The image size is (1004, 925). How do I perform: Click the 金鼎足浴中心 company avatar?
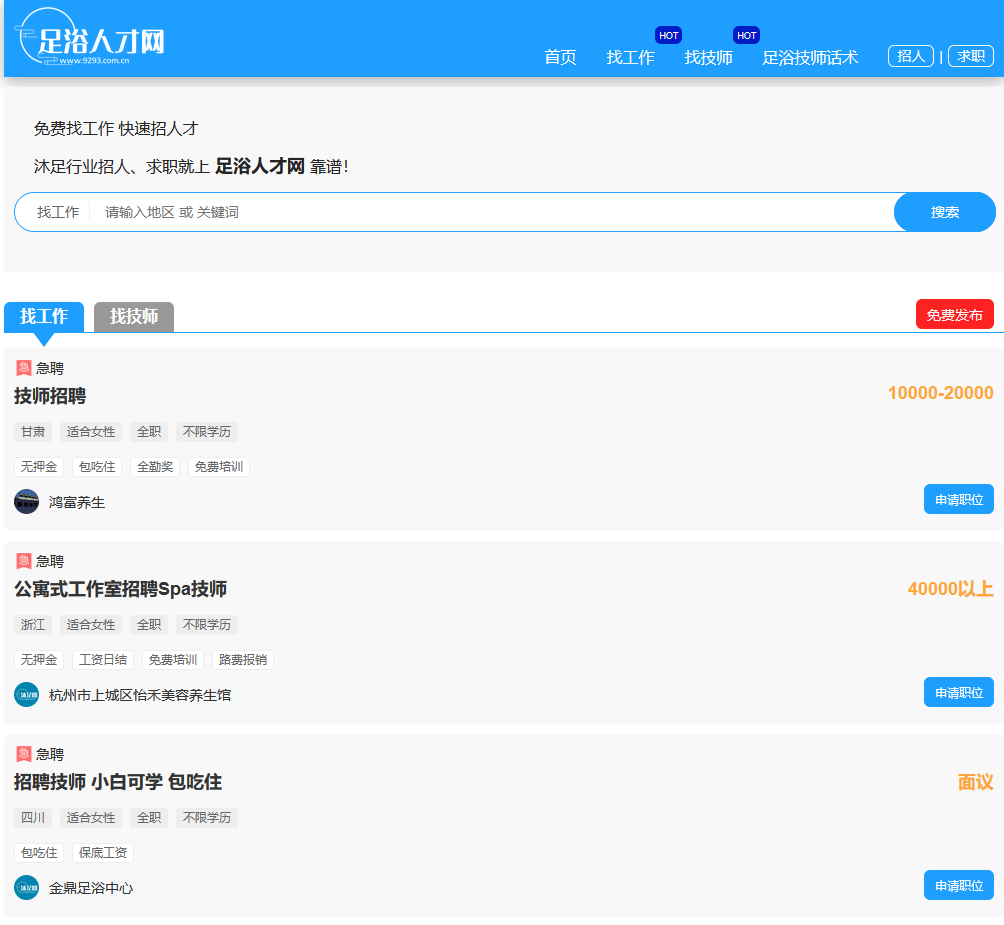point(25,887)
